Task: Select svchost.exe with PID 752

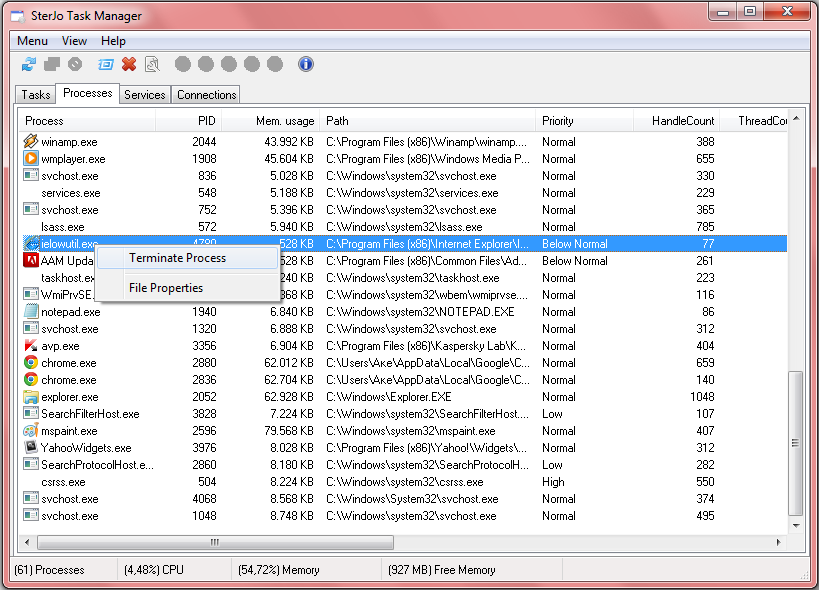Action: 404,209
